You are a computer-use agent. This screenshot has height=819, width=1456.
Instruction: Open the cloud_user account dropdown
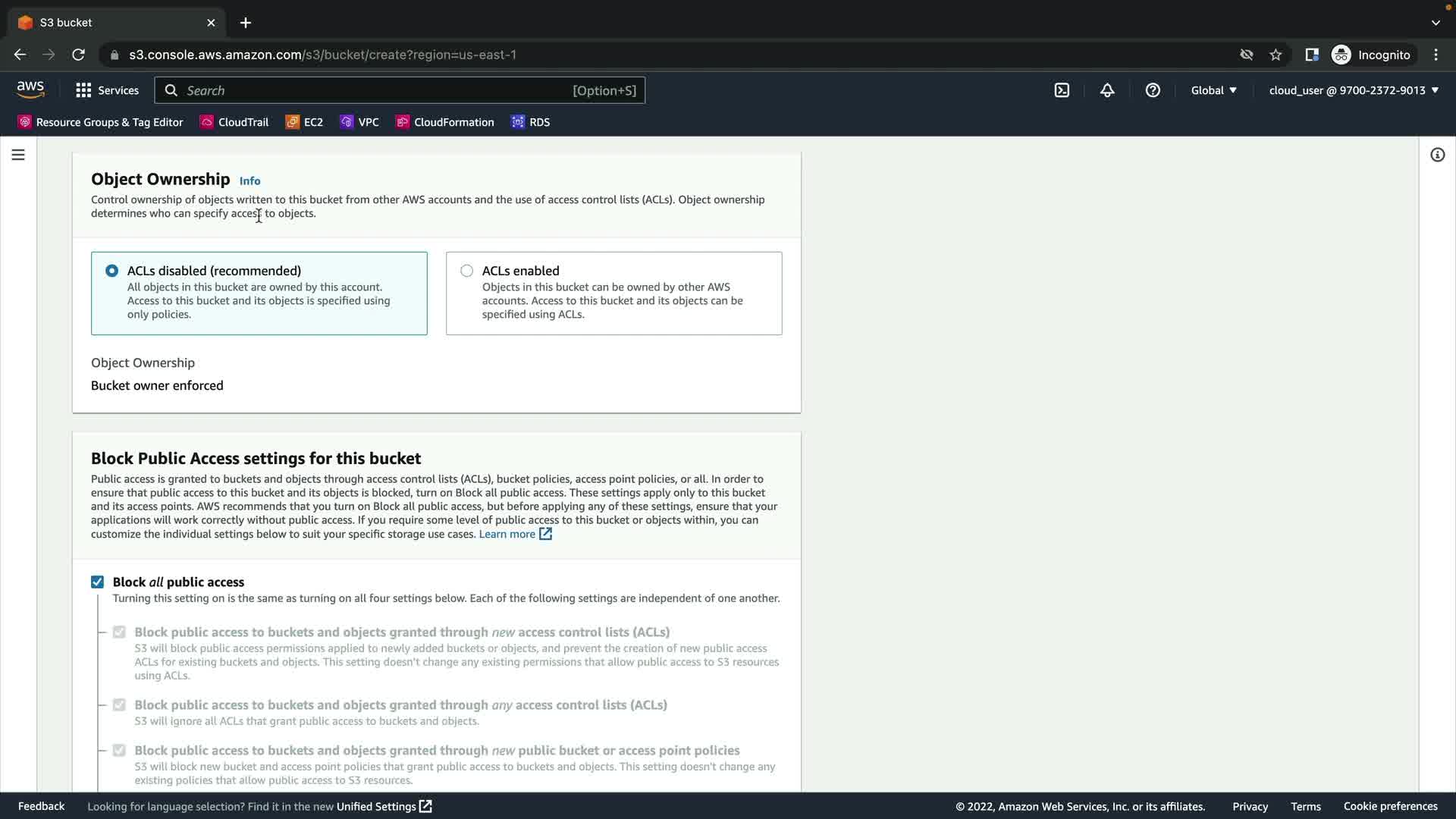[x=1354, y=90]
